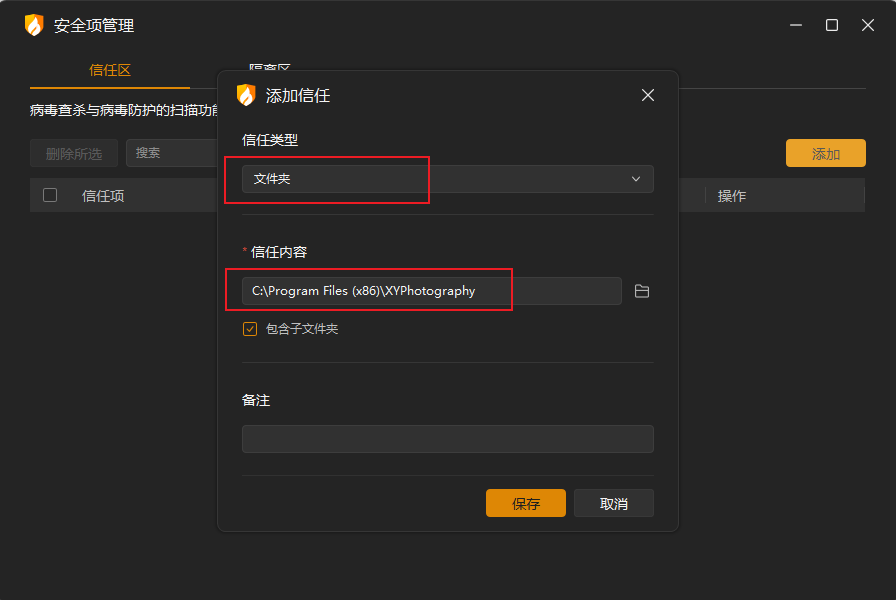
Task: Focus the 搜索 search box
Action: pos(172,153)
